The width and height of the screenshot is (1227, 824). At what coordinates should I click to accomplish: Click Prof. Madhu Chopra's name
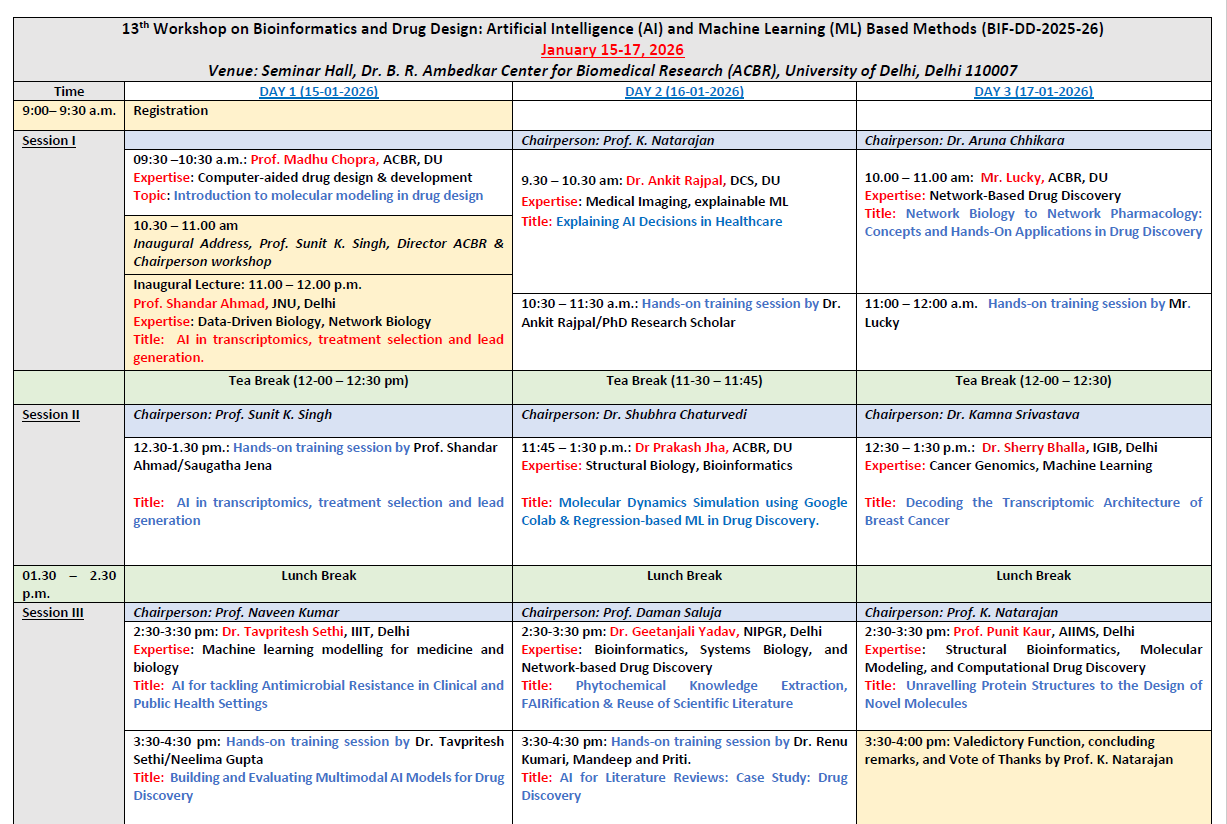314,160
